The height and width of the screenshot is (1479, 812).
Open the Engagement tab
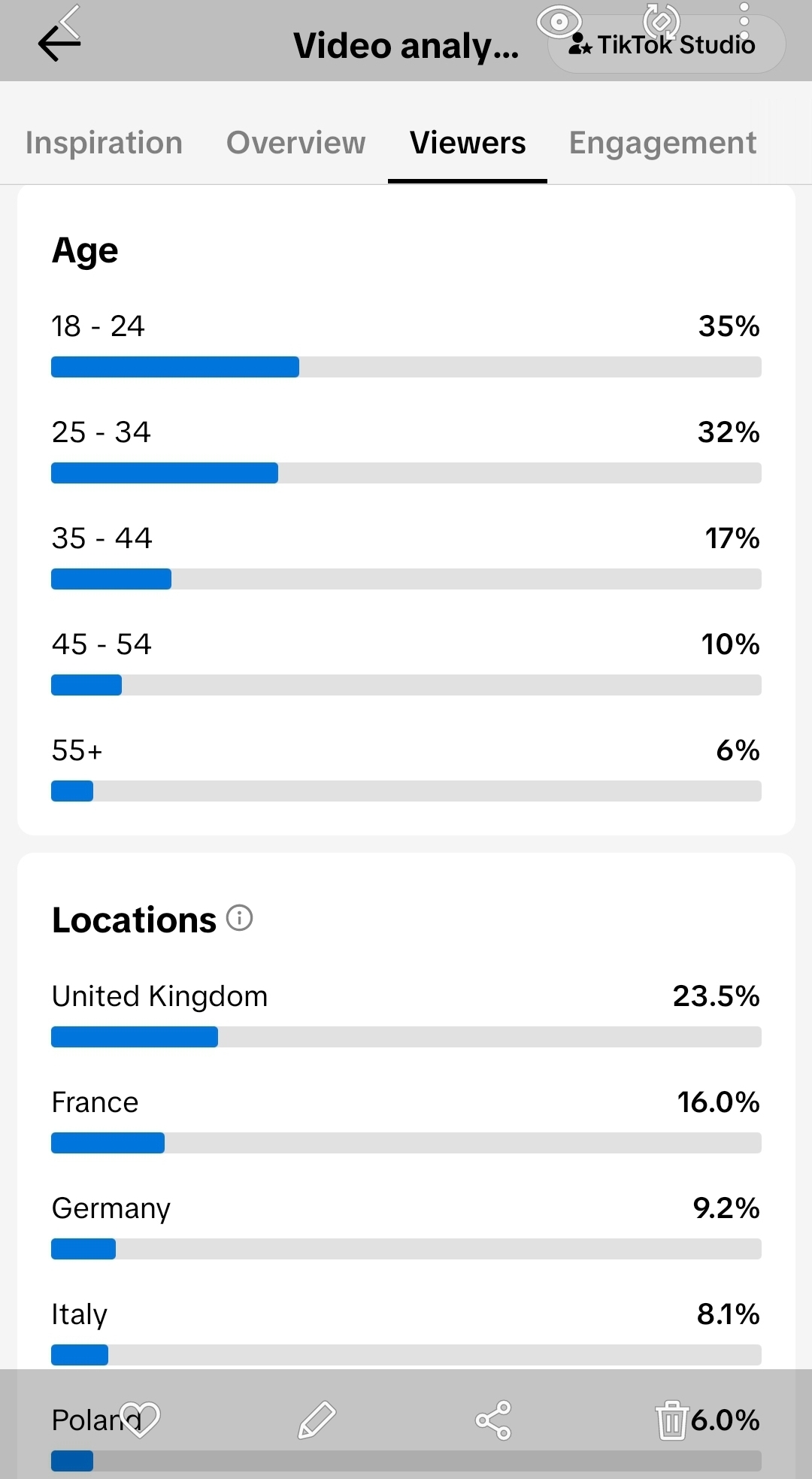pyautogui.click(x=662, y=143)
